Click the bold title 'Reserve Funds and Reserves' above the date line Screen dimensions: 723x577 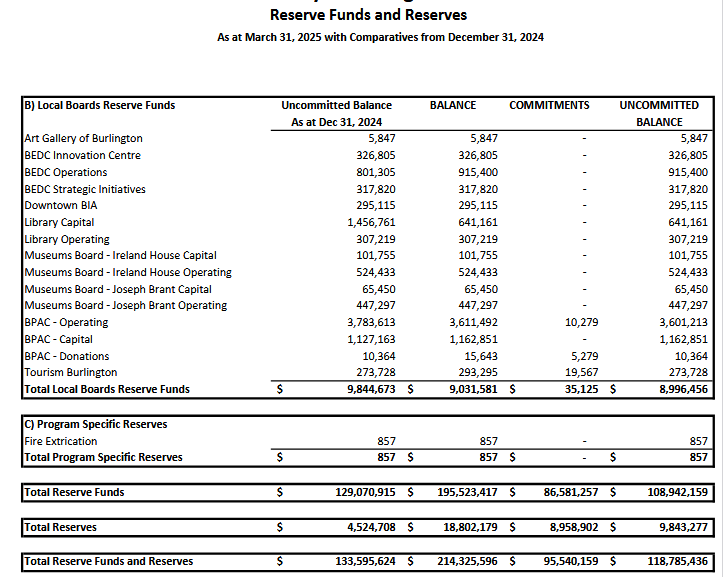coord(368,15)
